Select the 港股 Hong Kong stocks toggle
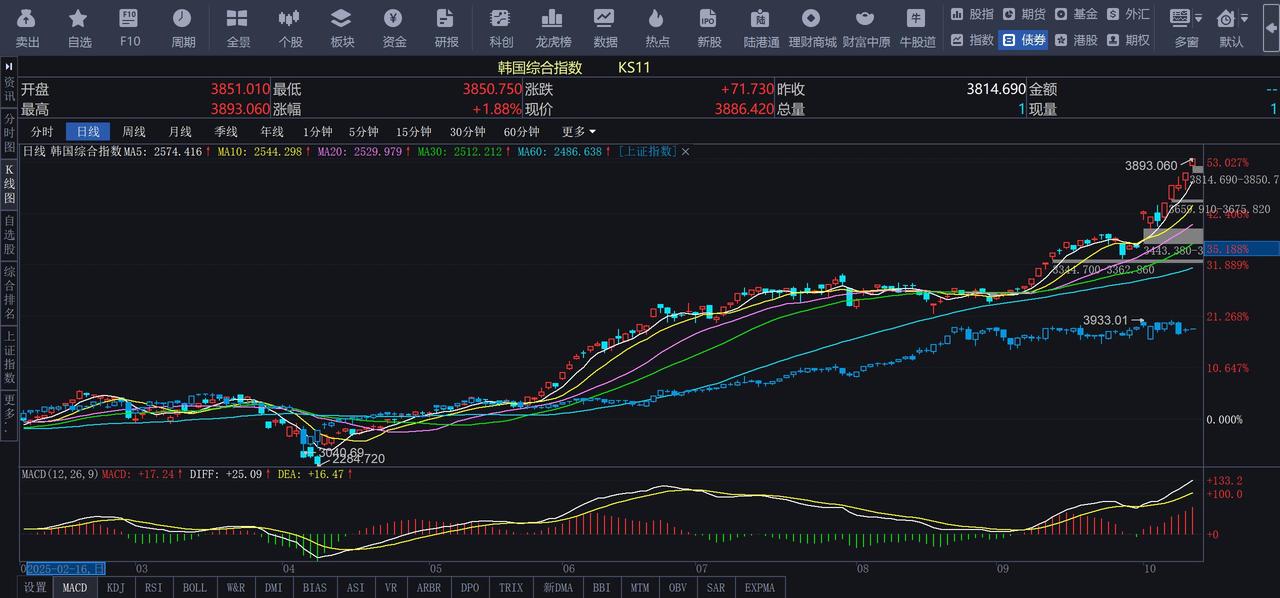The width and height of the screenshot is (1280, 598). pos(1076,40)
